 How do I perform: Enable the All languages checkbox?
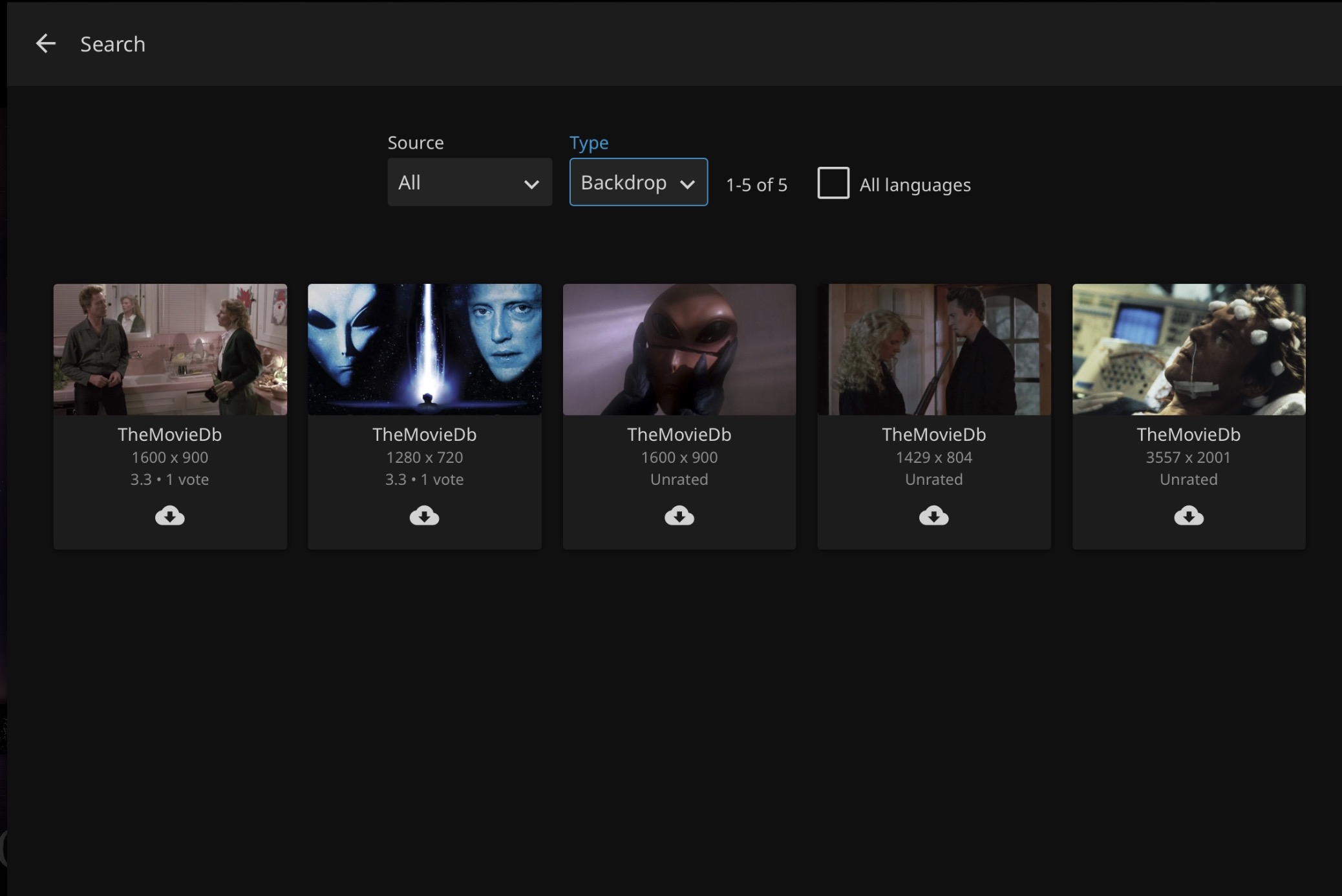point(833,183)
